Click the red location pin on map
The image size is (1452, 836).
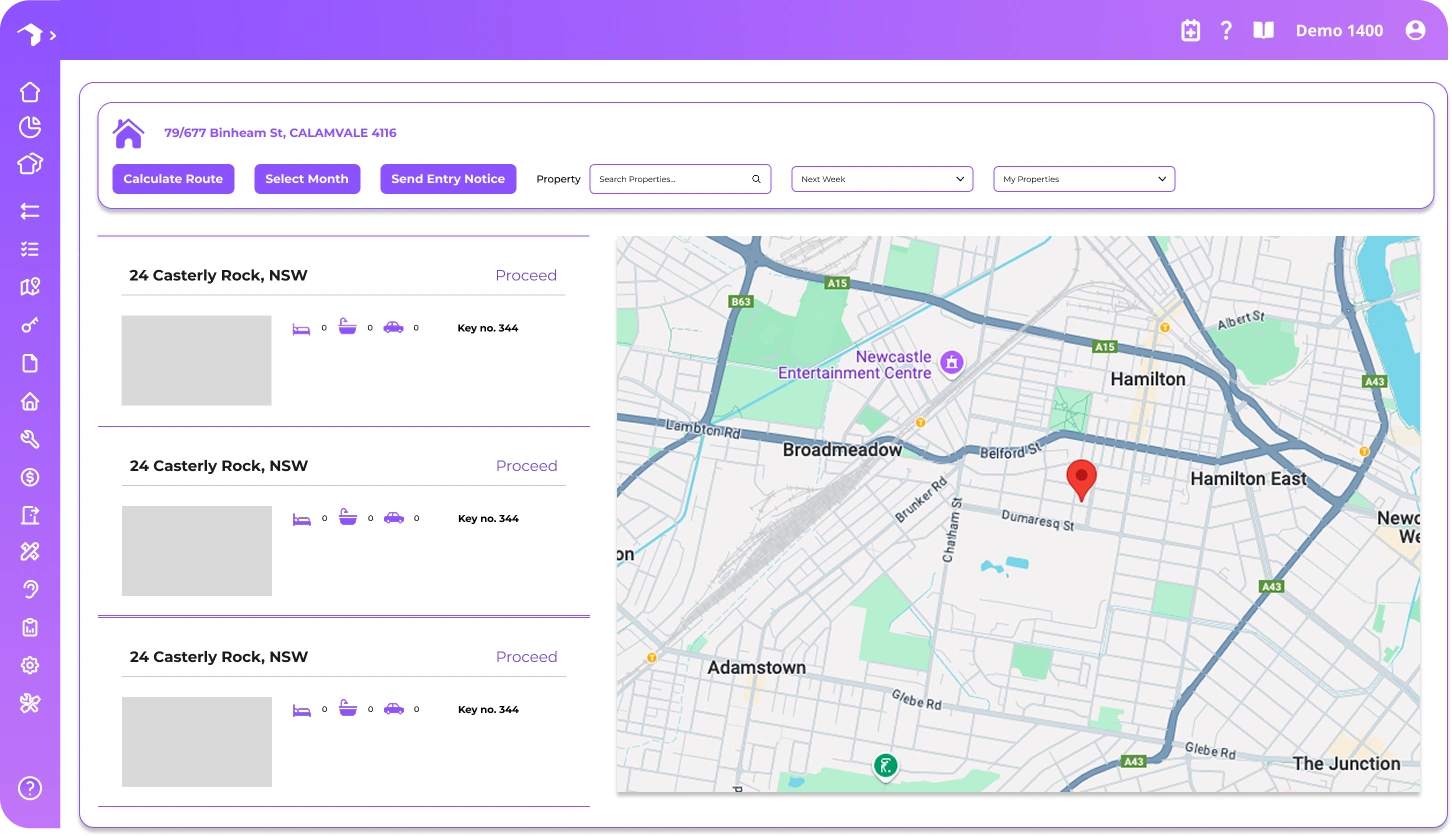pos(1081,478)
